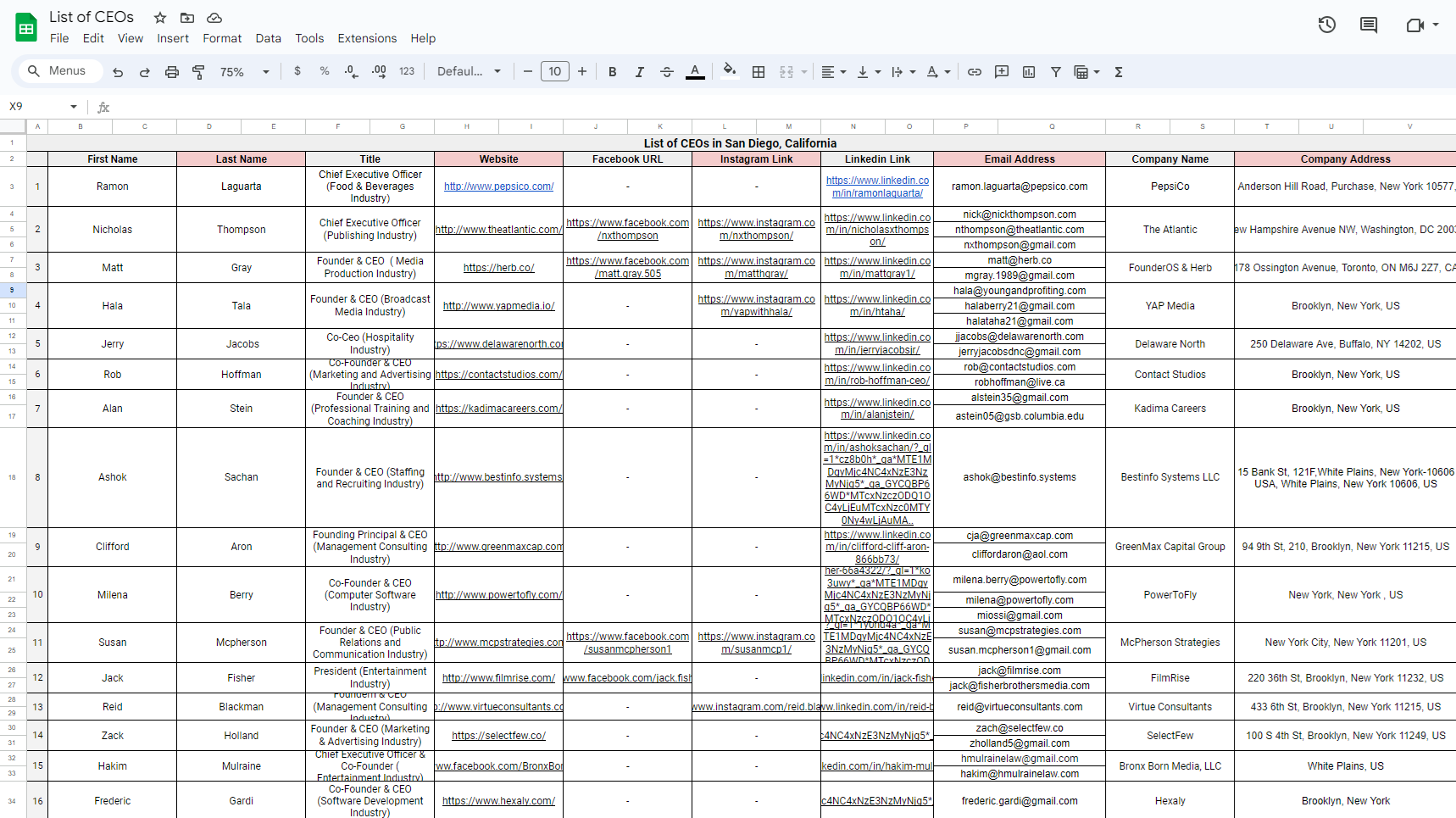Open the Insert menu
The width and height of the screenshot is (1456, 818).
[x=173, y=38]
